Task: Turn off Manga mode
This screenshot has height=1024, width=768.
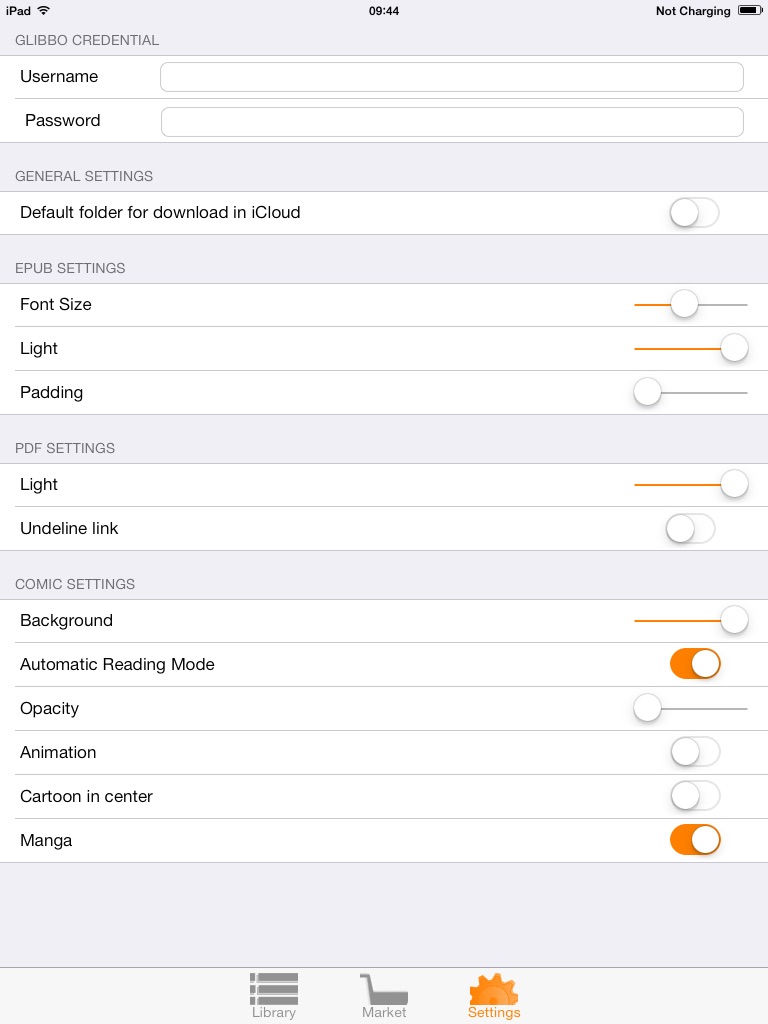Action: pos(695,841)
